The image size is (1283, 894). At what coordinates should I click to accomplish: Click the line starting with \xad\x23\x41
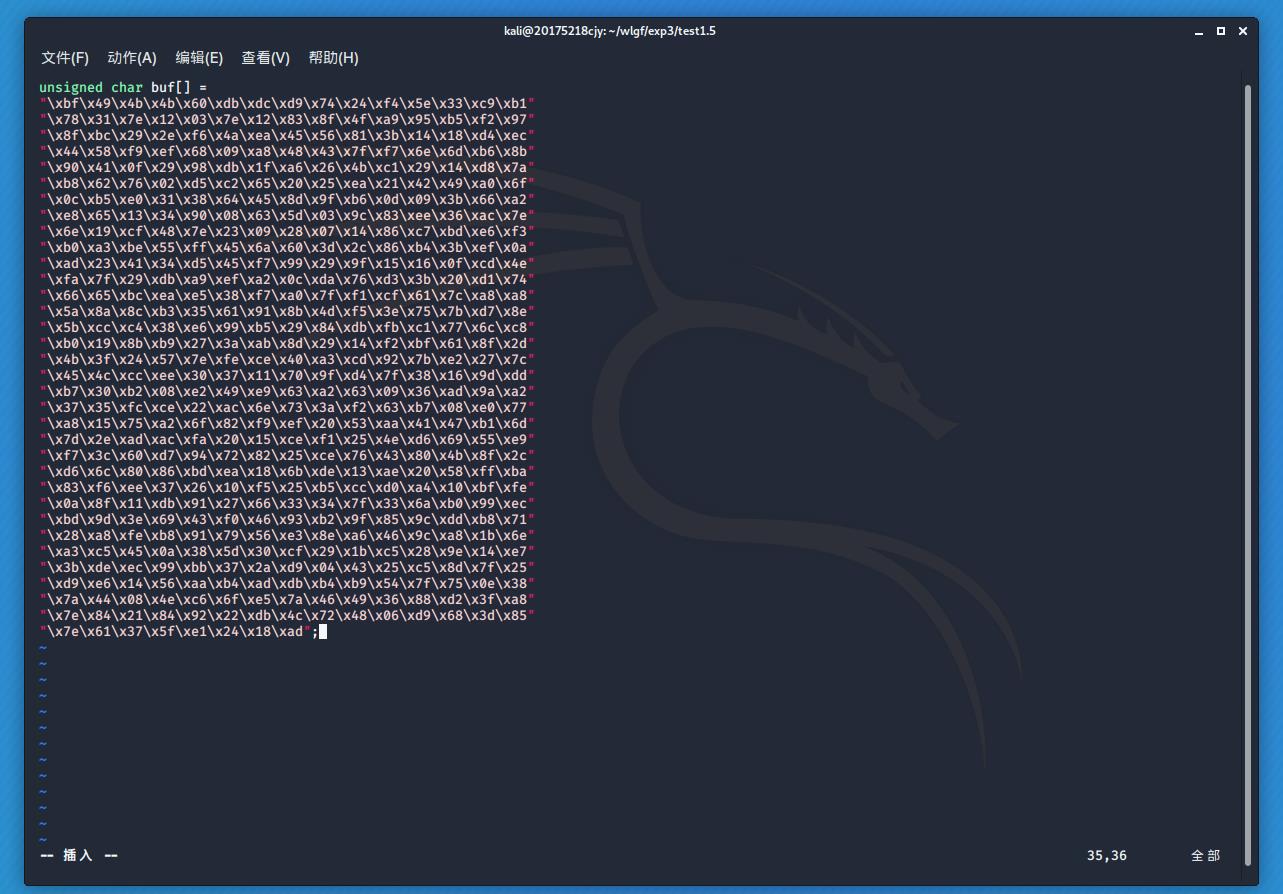(288, 264)
